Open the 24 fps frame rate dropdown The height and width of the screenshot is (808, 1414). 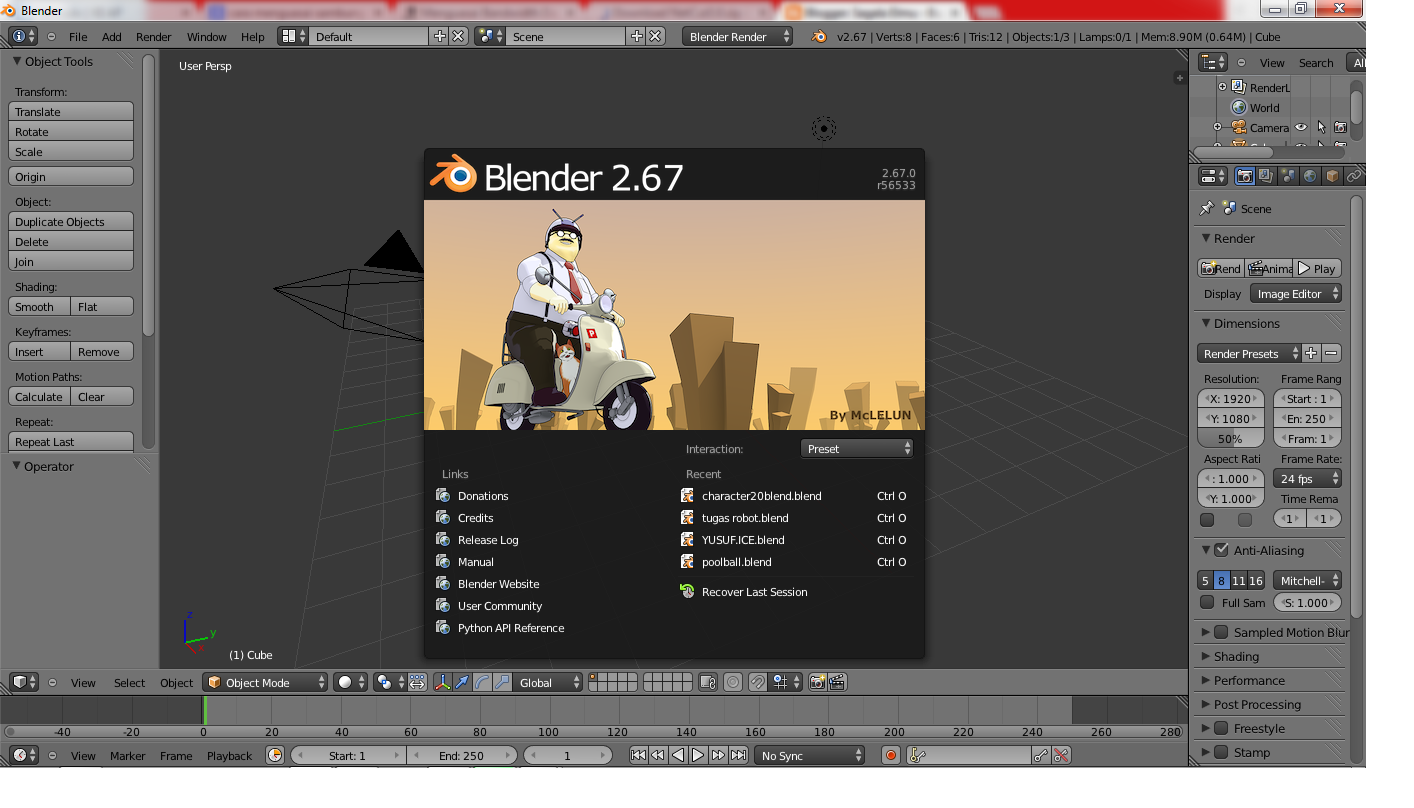click(1307, 478)
